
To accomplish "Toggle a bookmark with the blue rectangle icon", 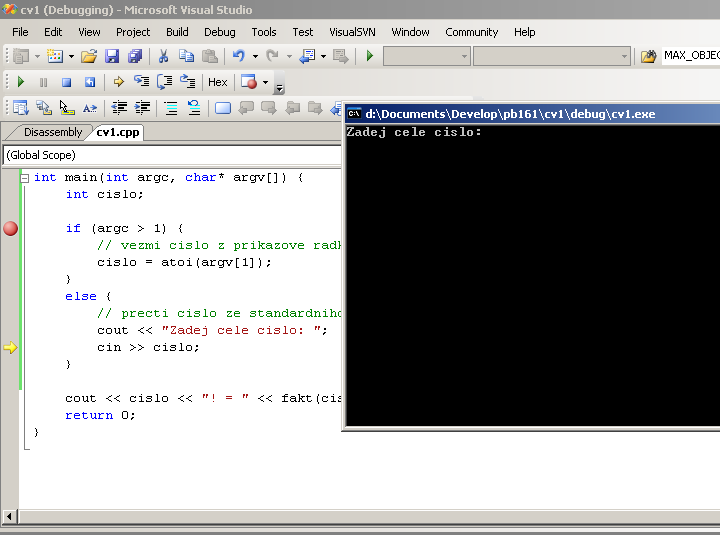I will pyautogui.click(x=223, y=108).
